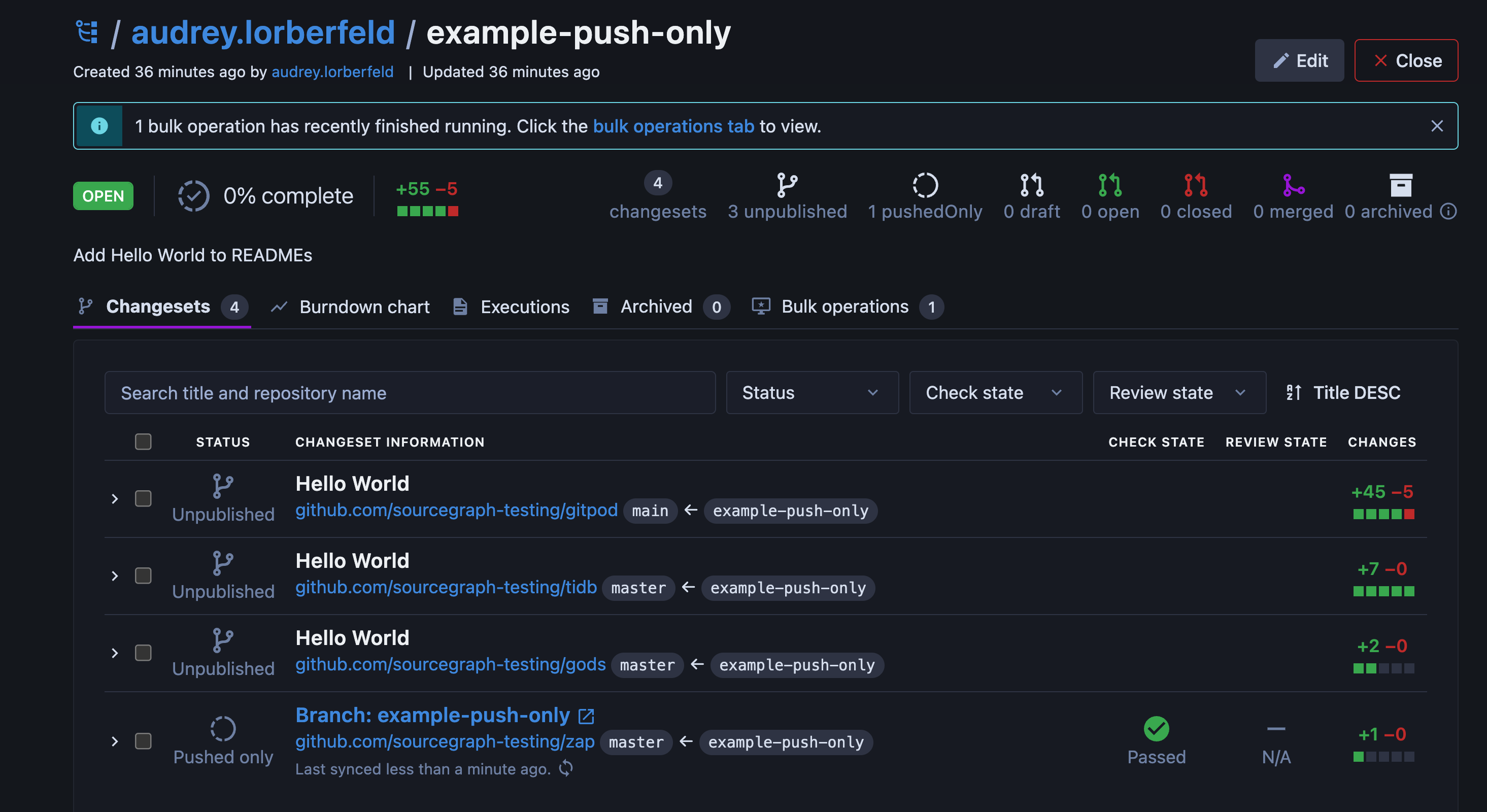Click the purple merged icon

(x=1293, y=185)
